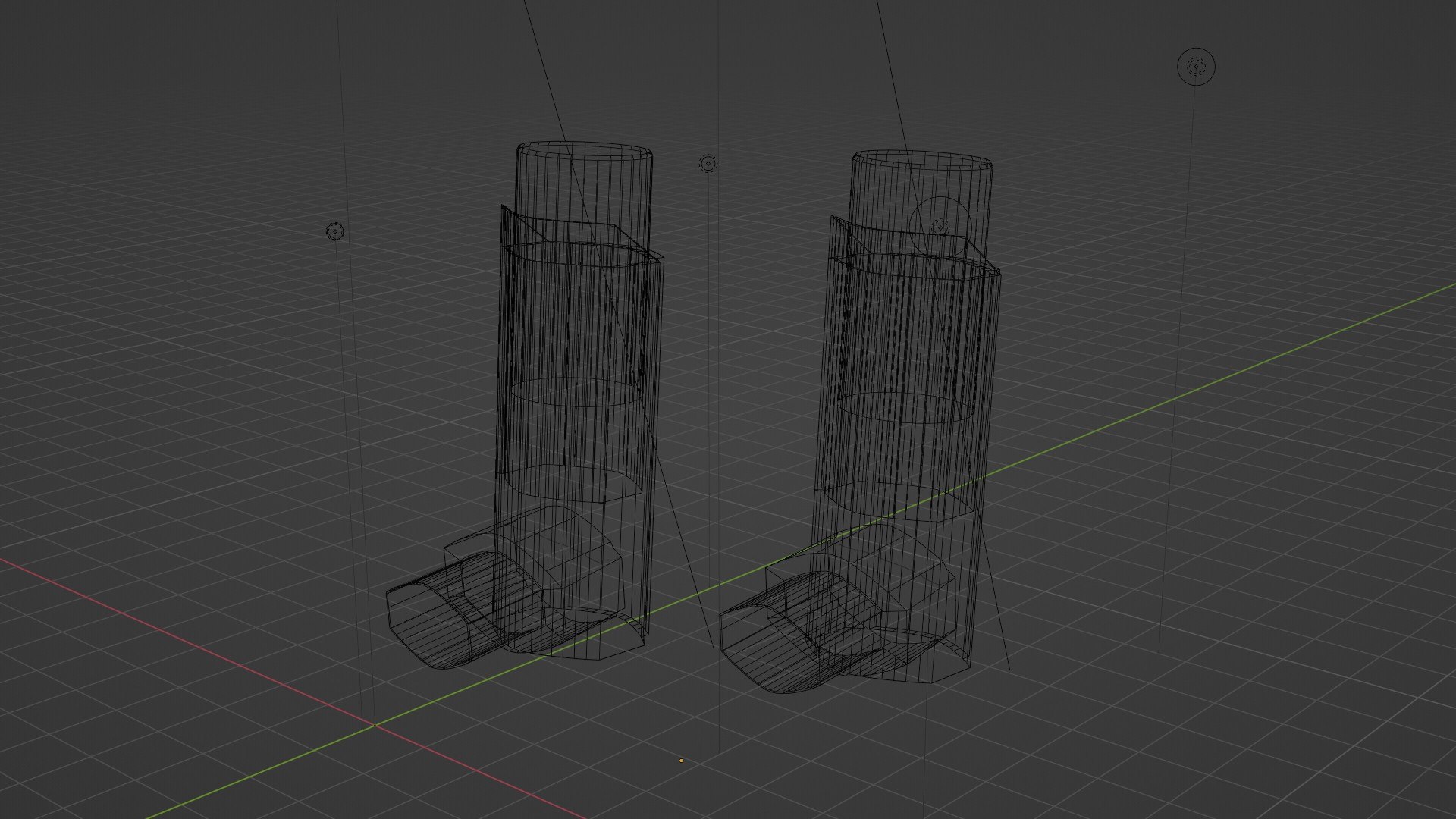Select the light icon between the two inhalers

(708, 163)
